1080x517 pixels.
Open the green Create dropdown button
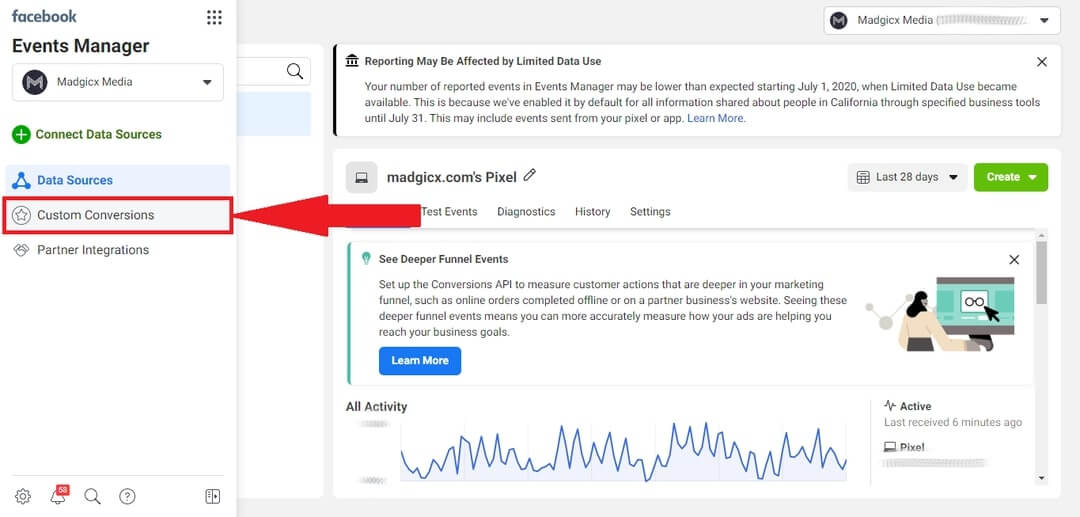coord(1010,178)
